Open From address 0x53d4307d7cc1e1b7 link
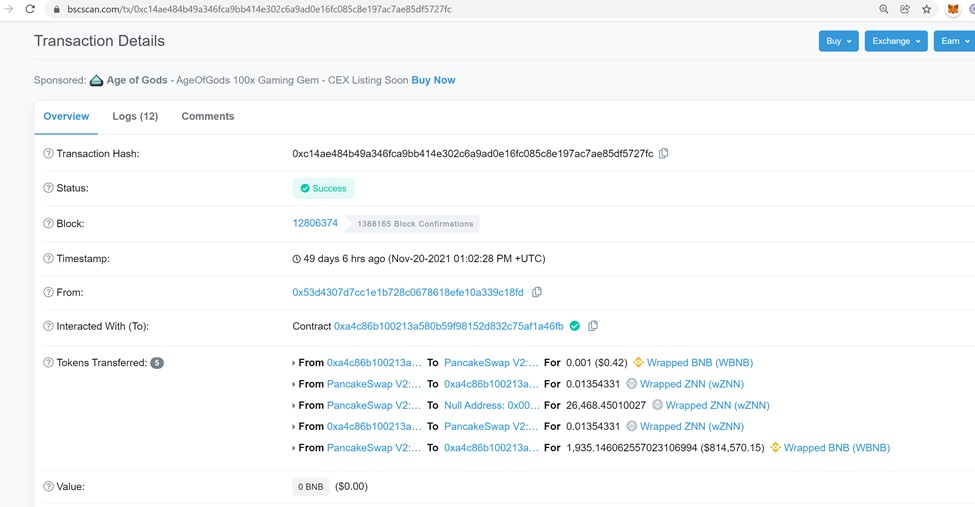Screen dimensions: 975x507 [x=408, y=292]
